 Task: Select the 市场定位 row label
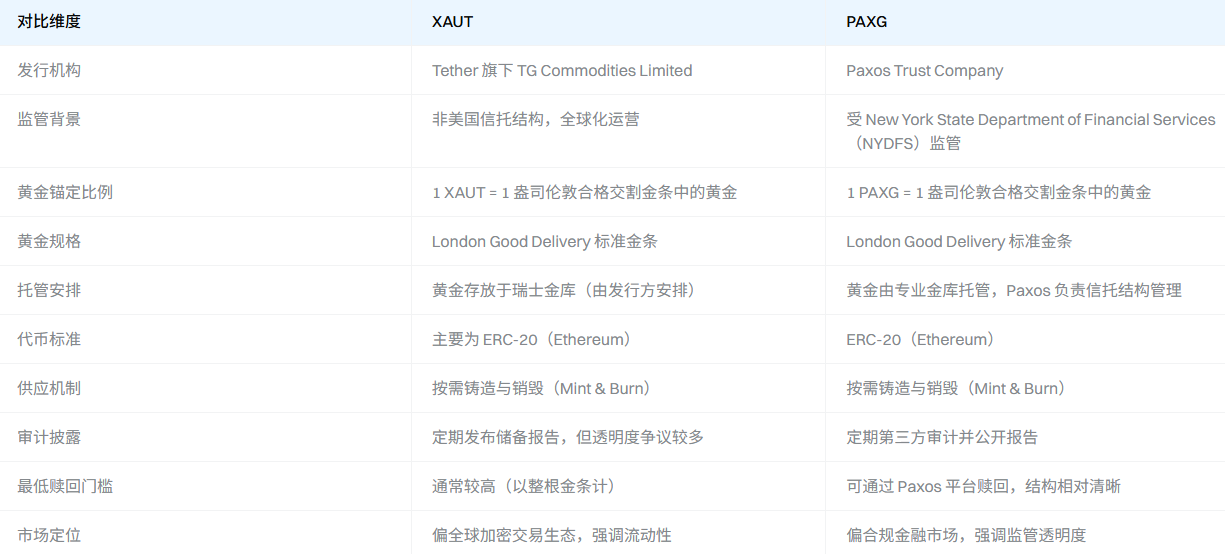[x=49, y=535]
